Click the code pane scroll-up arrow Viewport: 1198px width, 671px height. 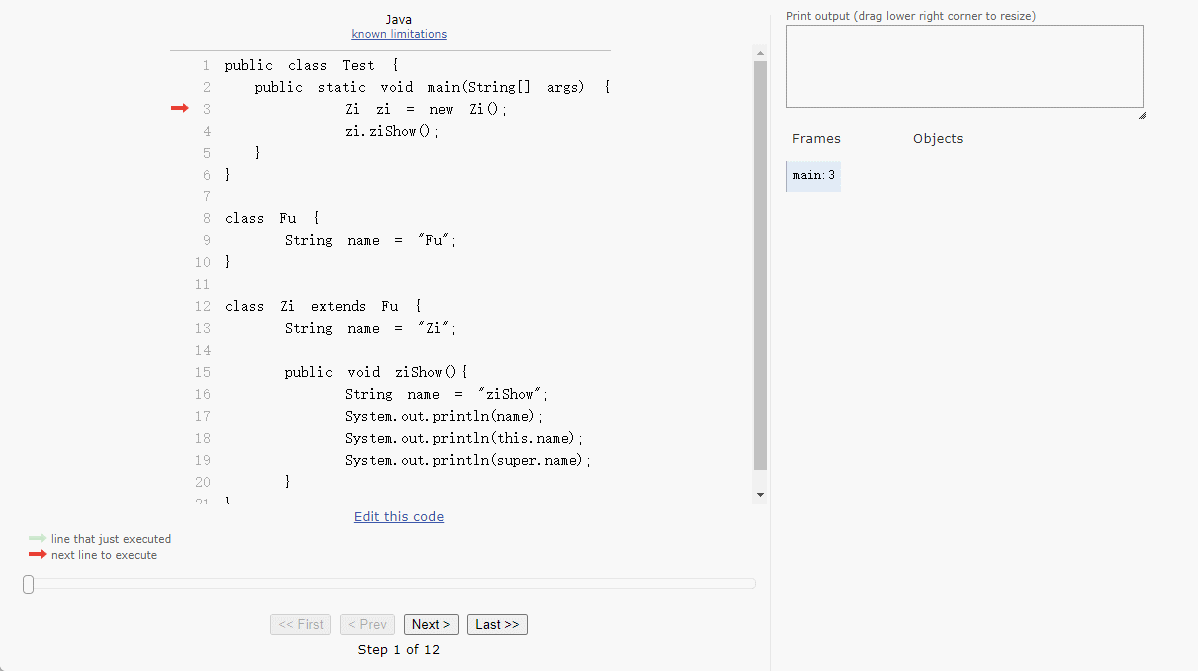point(760,53)
